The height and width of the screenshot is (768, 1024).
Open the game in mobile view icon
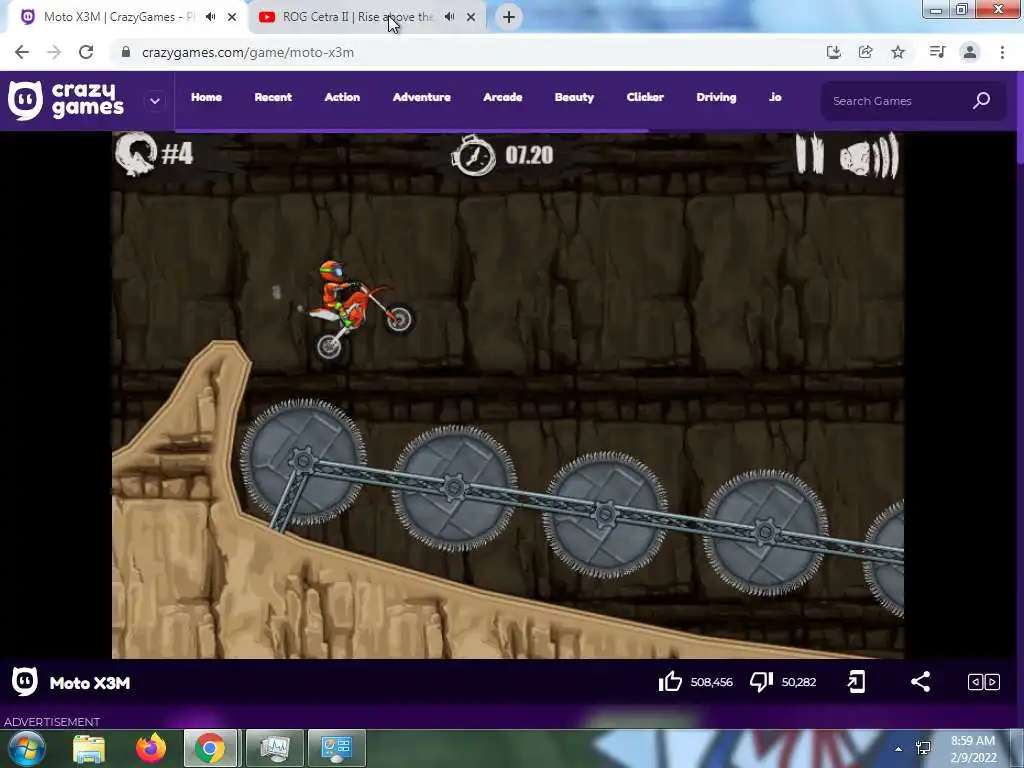[x=856, y=682]
